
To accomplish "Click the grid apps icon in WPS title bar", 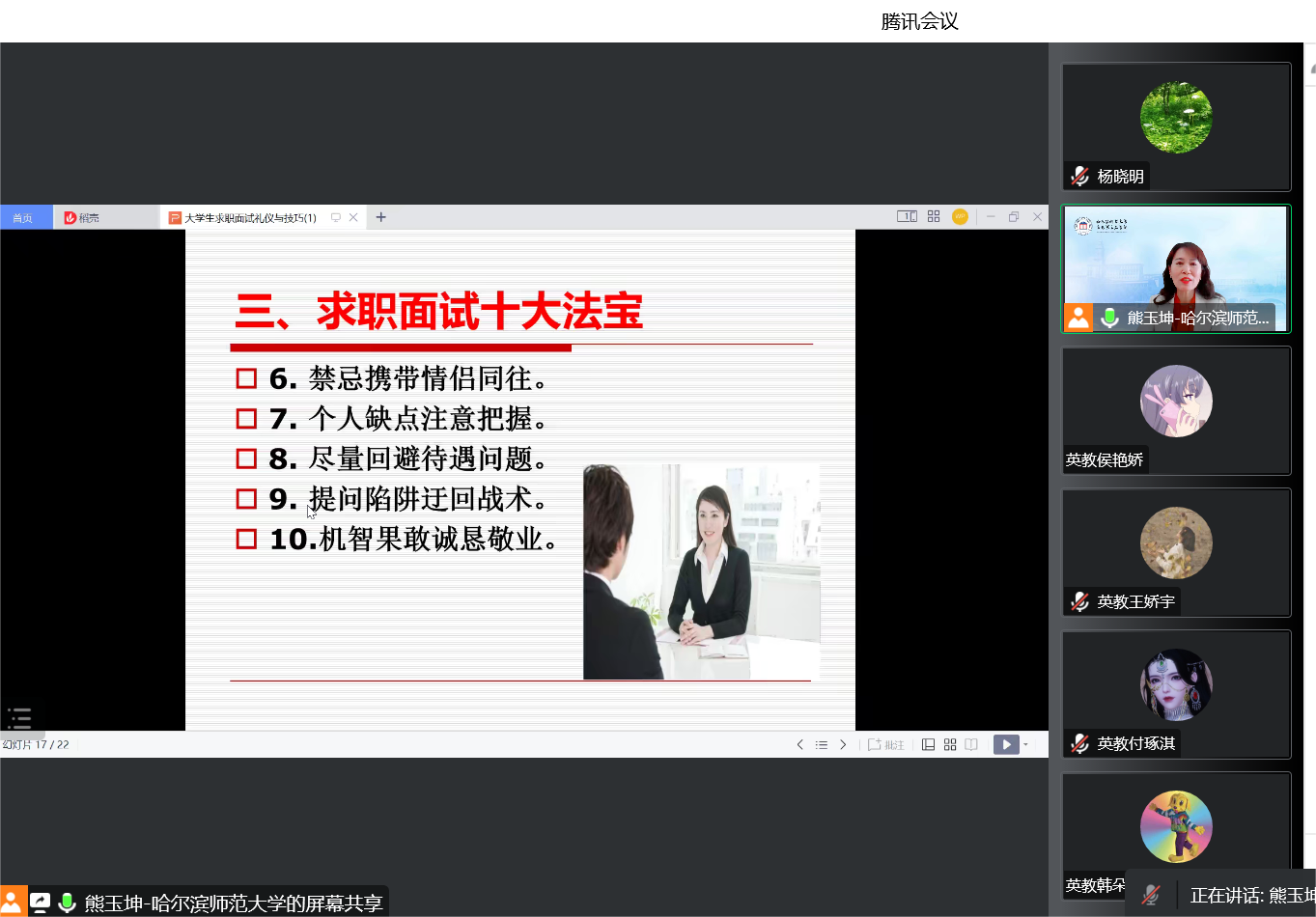I will click(934, 217).
